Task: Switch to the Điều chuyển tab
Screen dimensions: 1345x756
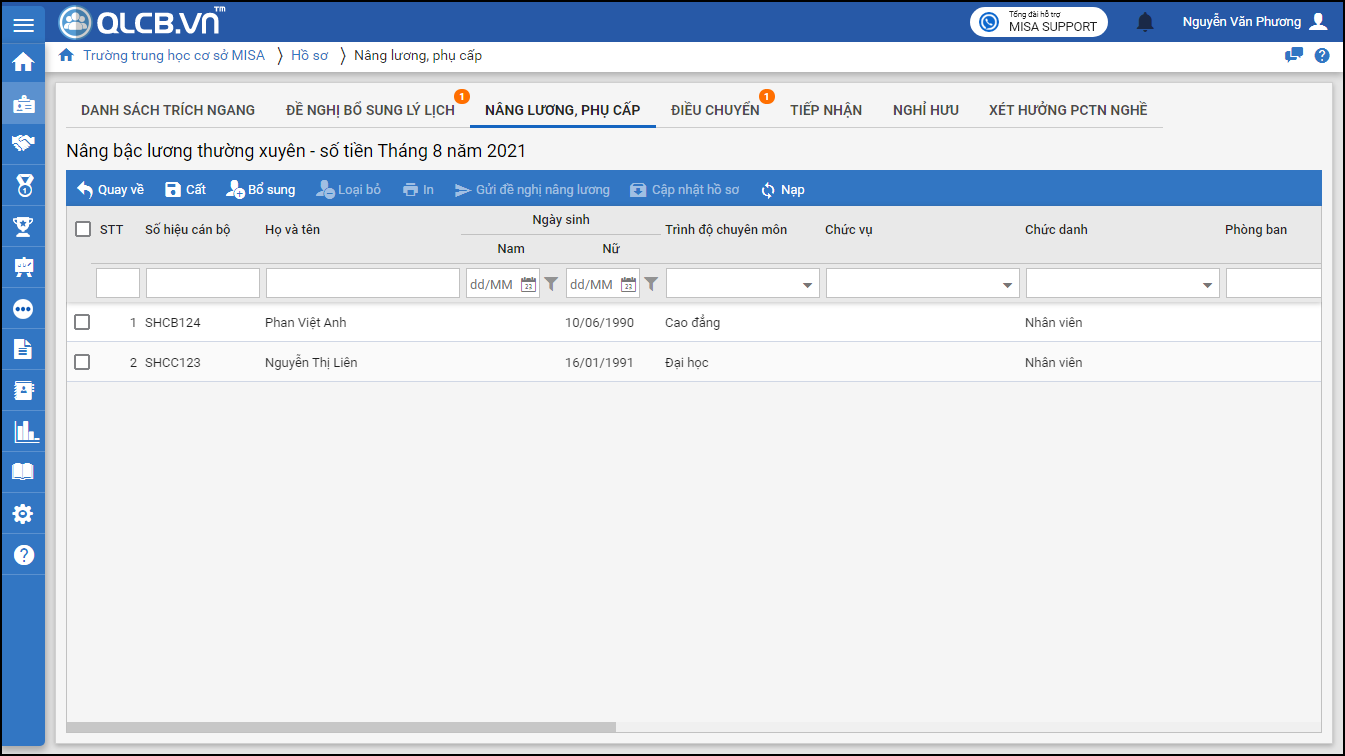Action: 715,110
